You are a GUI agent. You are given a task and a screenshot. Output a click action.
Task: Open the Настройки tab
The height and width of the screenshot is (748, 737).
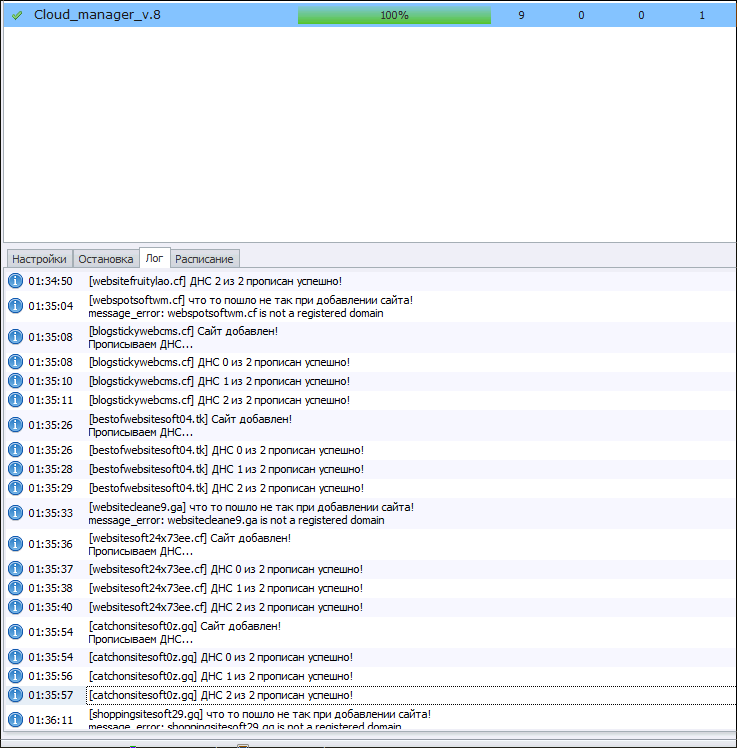pos(40,259)
